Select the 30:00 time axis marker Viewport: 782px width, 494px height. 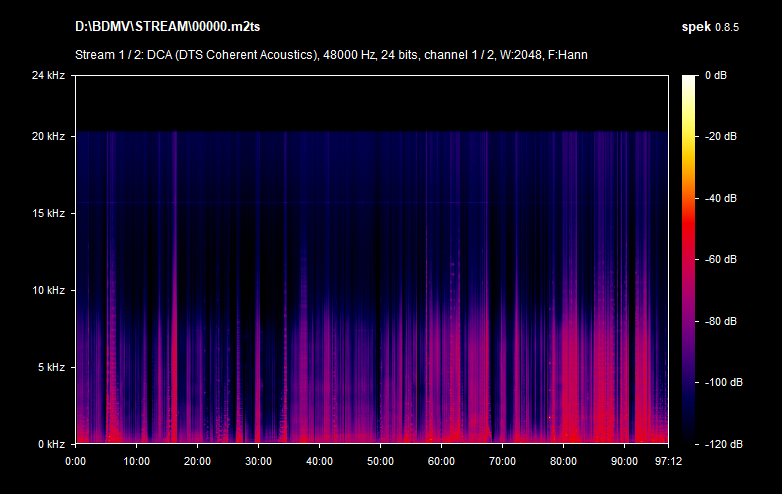click(259, 461)
